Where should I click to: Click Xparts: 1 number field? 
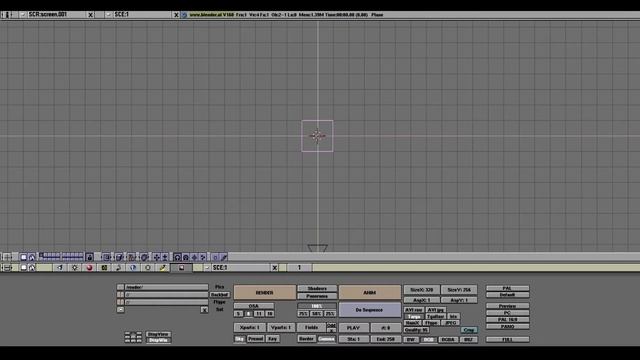[250, 327]
